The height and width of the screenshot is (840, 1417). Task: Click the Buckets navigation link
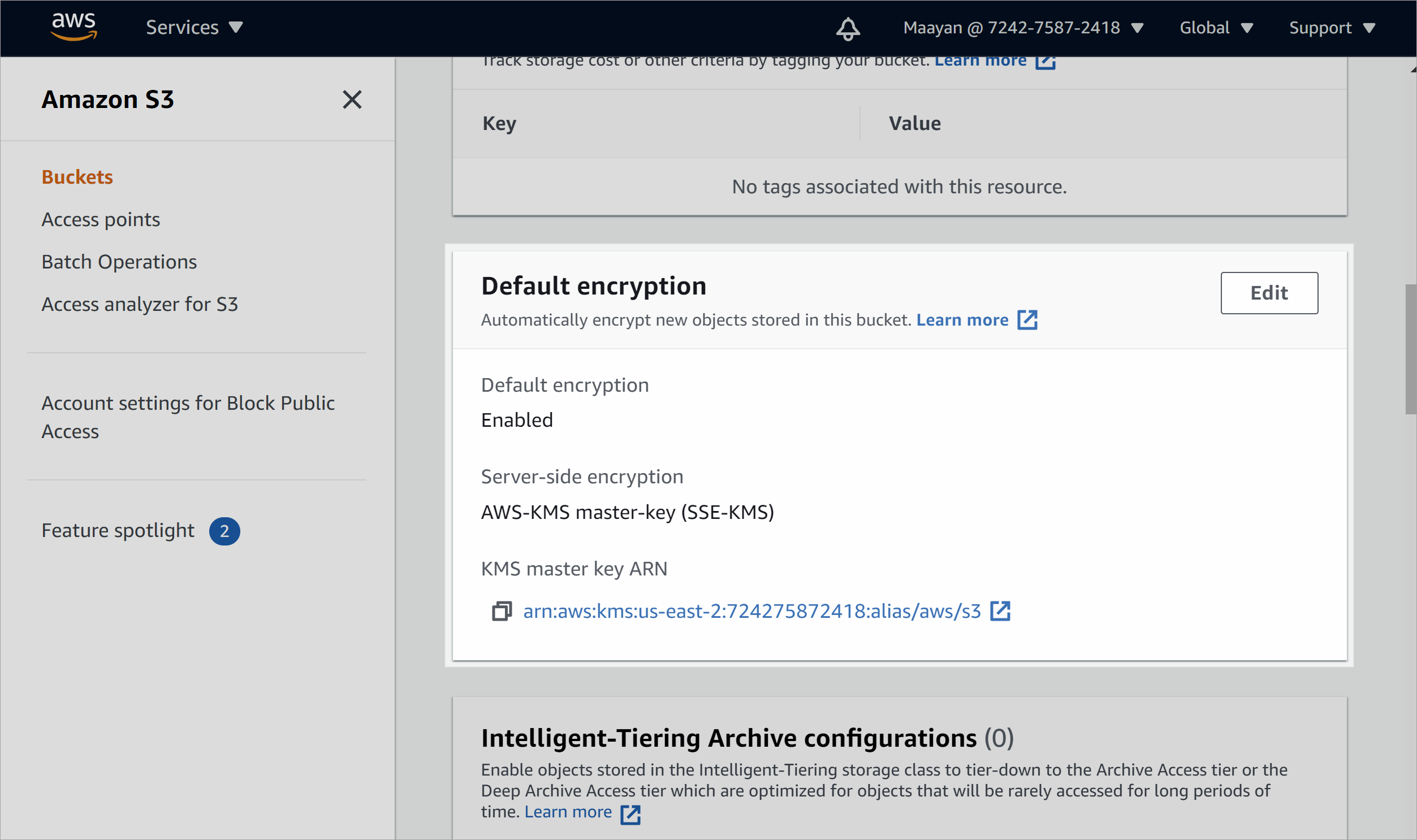click(76, 176)
